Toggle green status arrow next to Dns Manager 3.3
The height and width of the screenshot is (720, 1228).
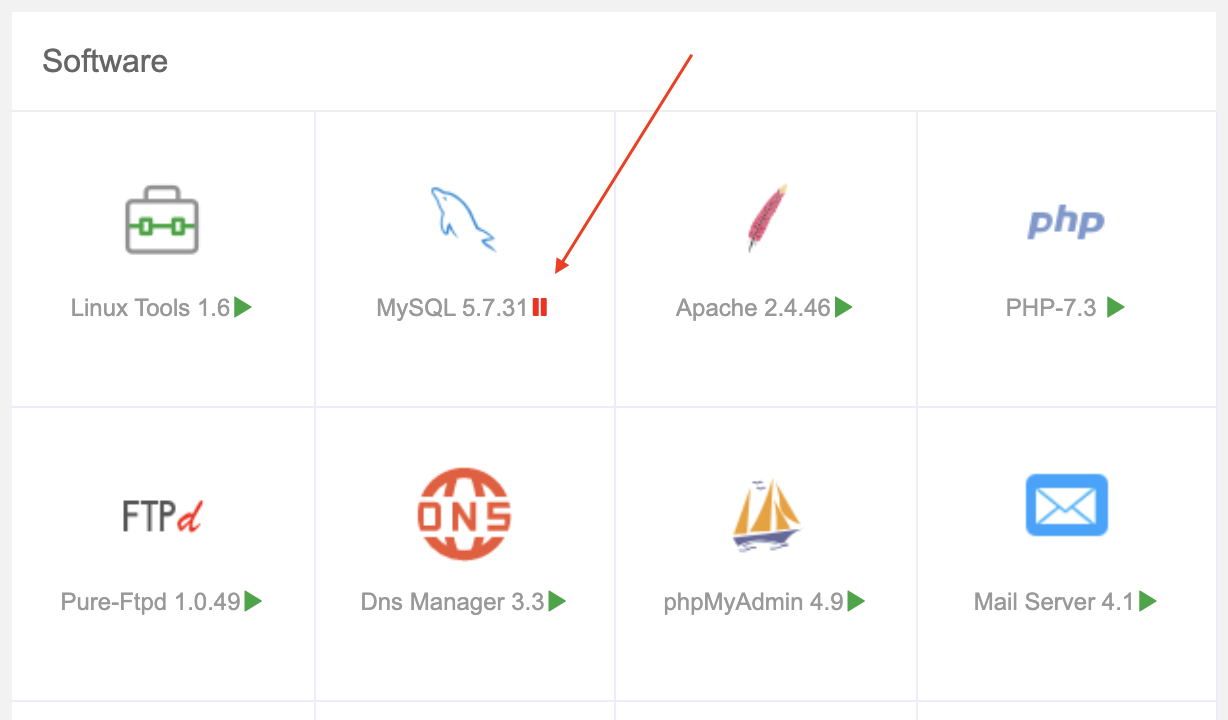(x=557, y=601)
